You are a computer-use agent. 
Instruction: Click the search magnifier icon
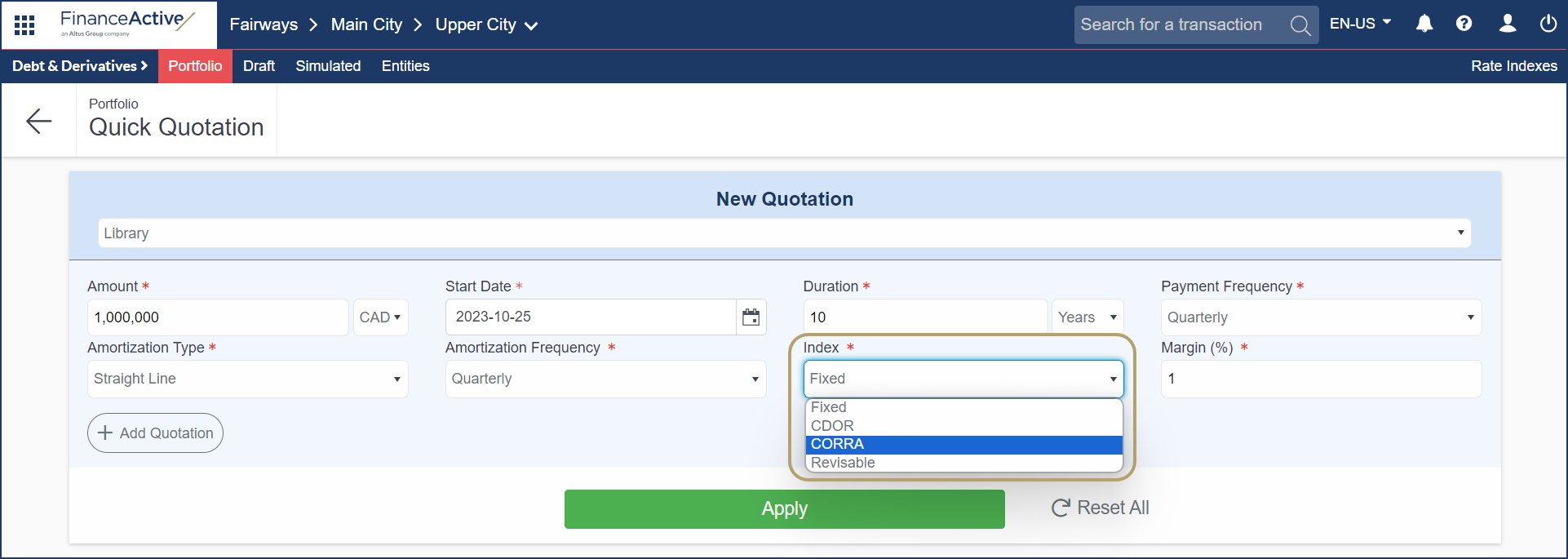[x=1300, y=25]
